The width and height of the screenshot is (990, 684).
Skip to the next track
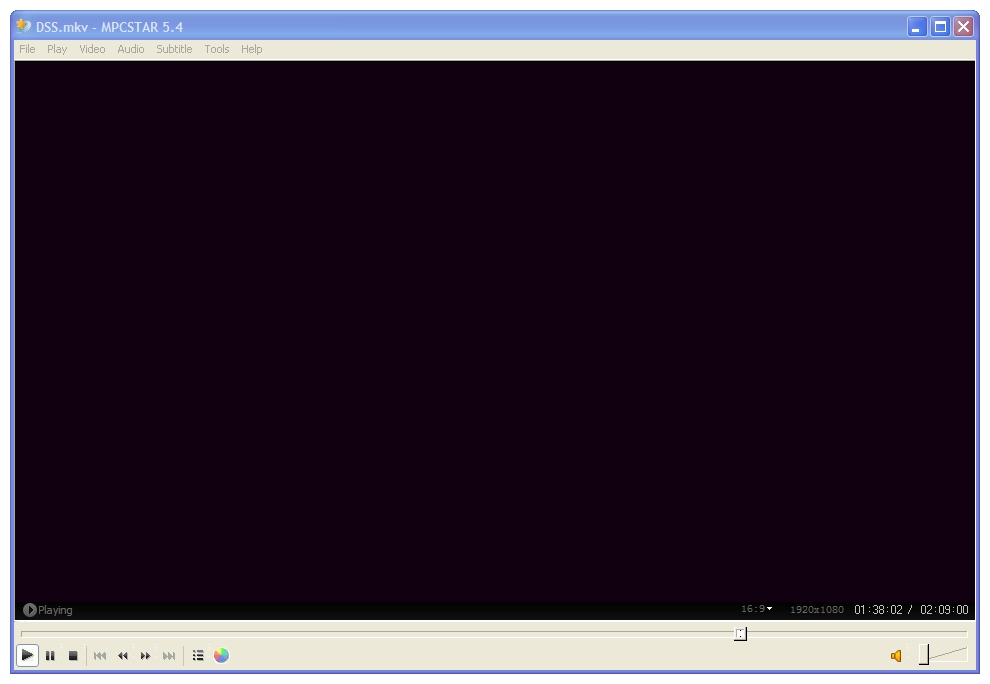click(x=169, y=656)
